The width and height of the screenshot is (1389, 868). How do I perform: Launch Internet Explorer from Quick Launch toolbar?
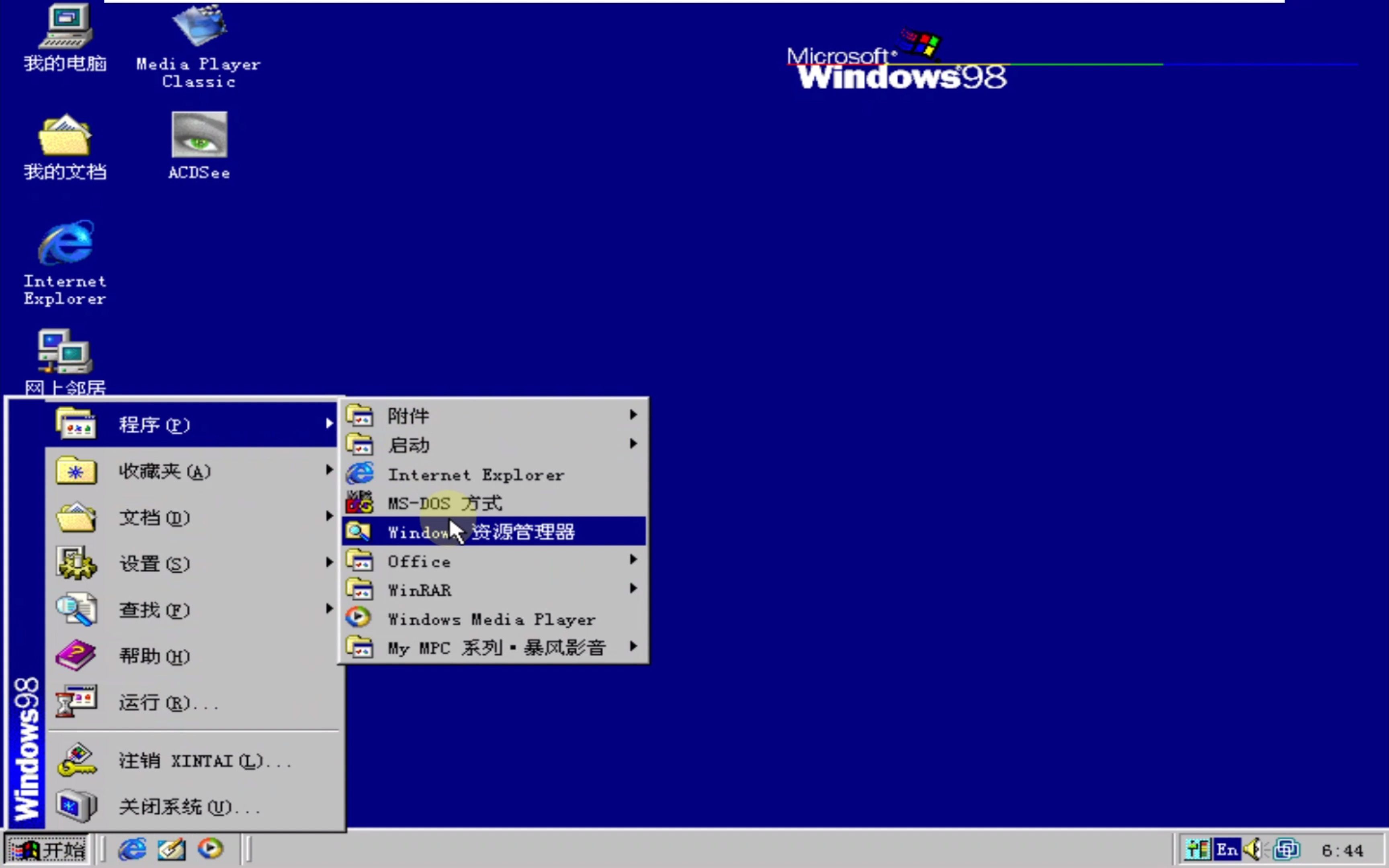coord(132,850)
